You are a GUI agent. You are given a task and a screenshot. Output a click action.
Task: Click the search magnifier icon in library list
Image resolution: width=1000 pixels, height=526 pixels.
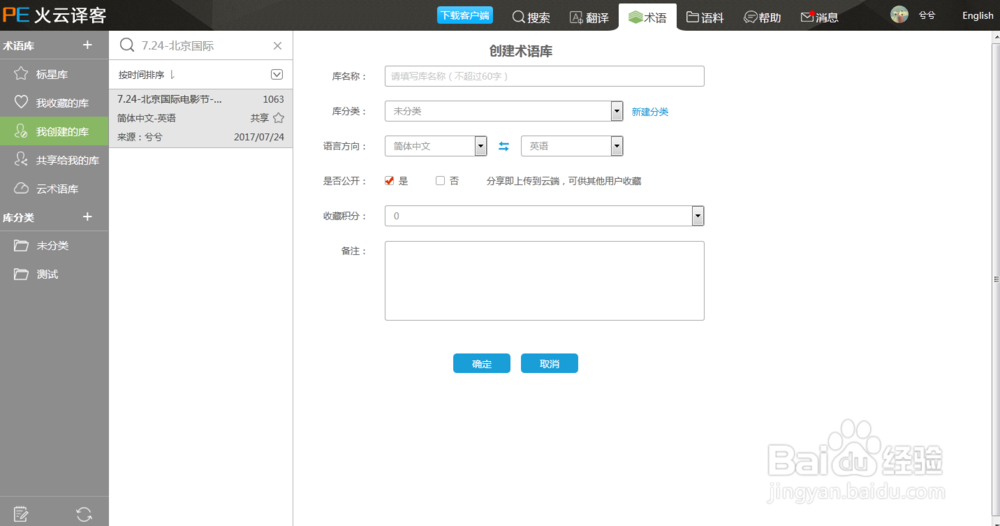click(x=127, y=45)
